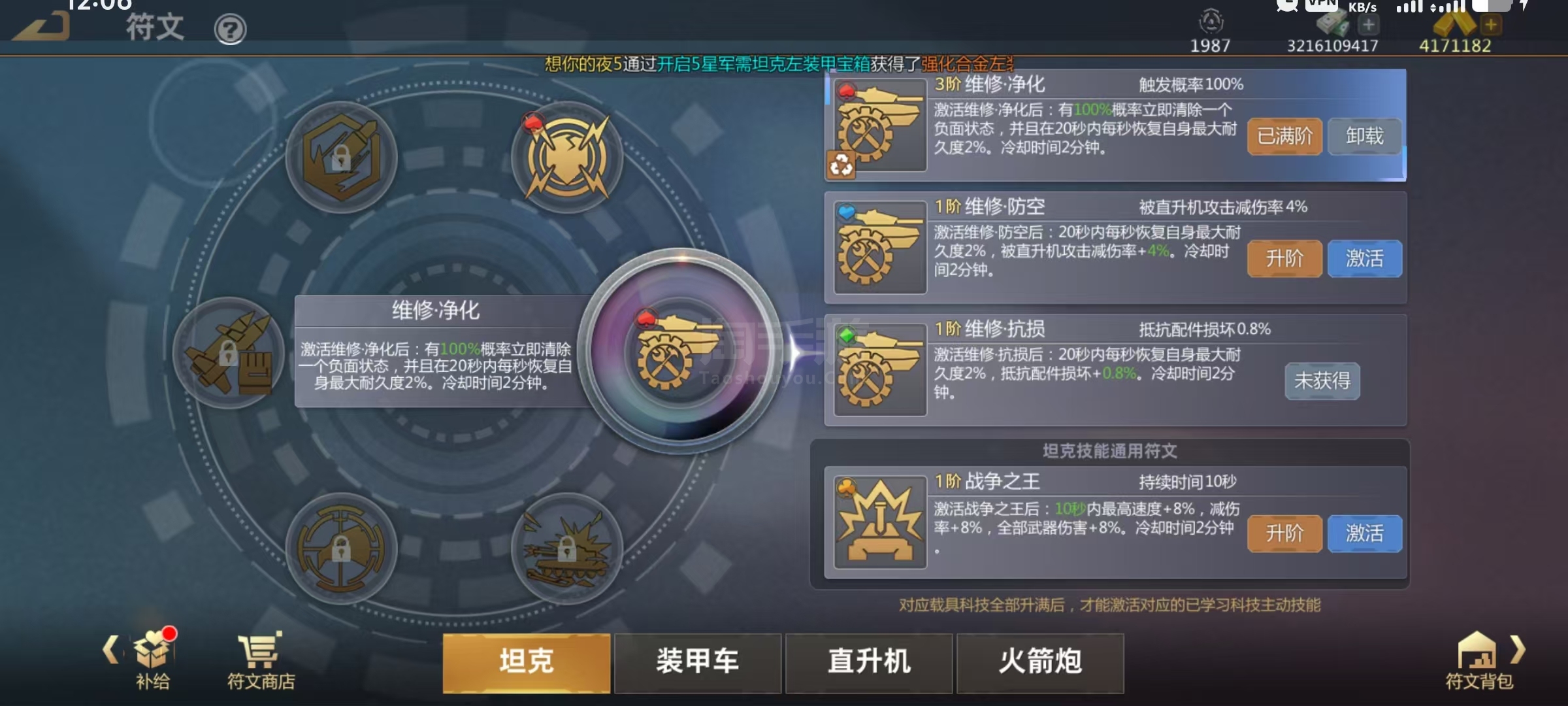Select the lightning shield rune slot
1568x706 pixels.
pyautogui.click(x=567, y=158)
